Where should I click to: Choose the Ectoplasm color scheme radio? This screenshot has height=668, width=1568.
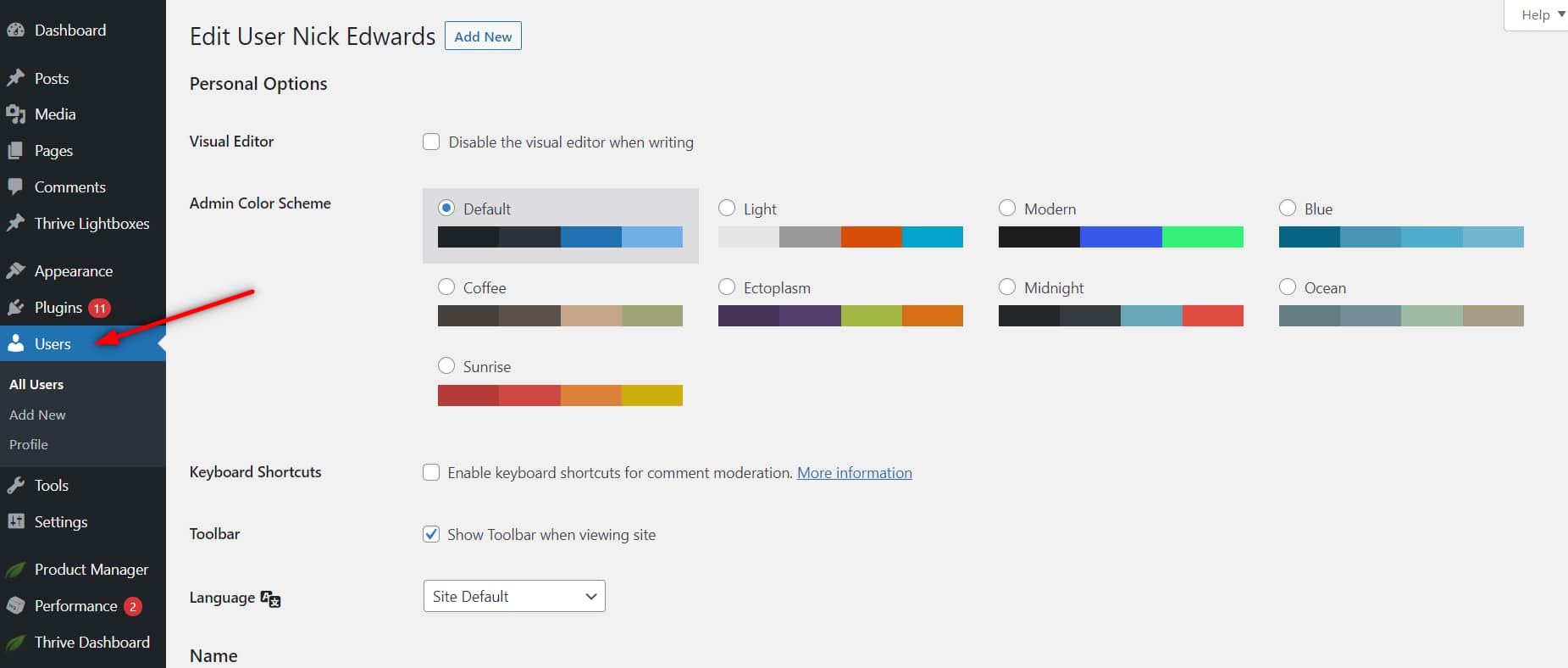coord(727,287)
